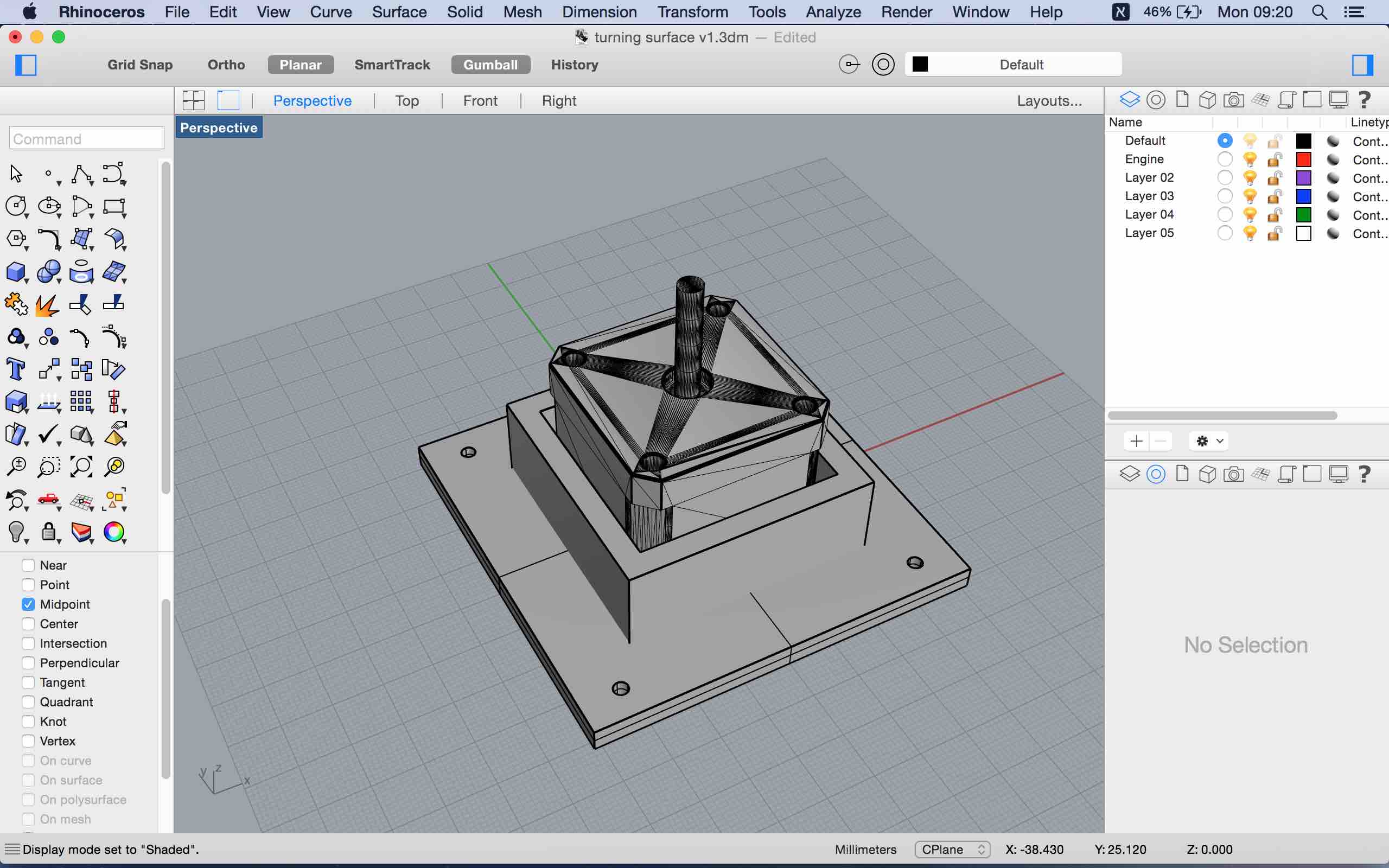Screen dimensions: 1389x868
Task: Click the red Engine layer color swatch
Action: tap(1303, 159)
